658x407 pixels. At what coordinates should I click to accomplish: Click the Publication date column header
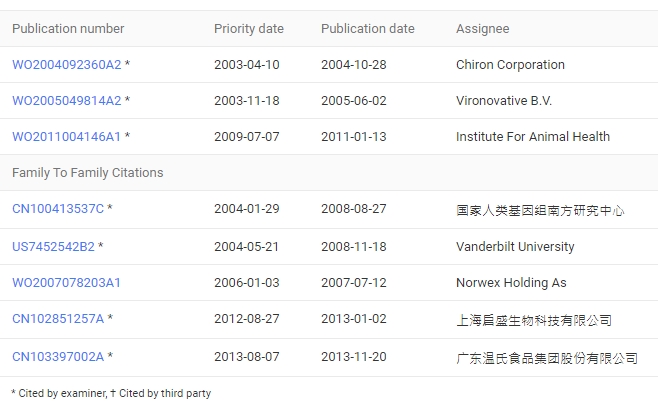tap(367, 29)
